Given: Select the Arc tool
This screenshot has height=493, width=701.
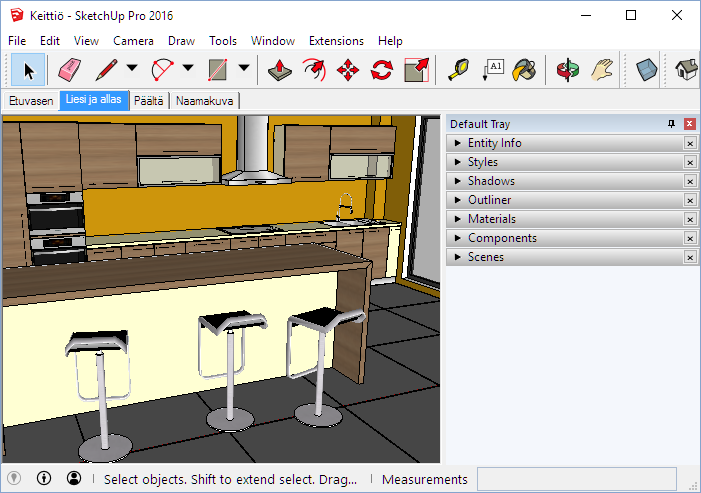Looking at the screenshot, I should click(x=162, y=70).
